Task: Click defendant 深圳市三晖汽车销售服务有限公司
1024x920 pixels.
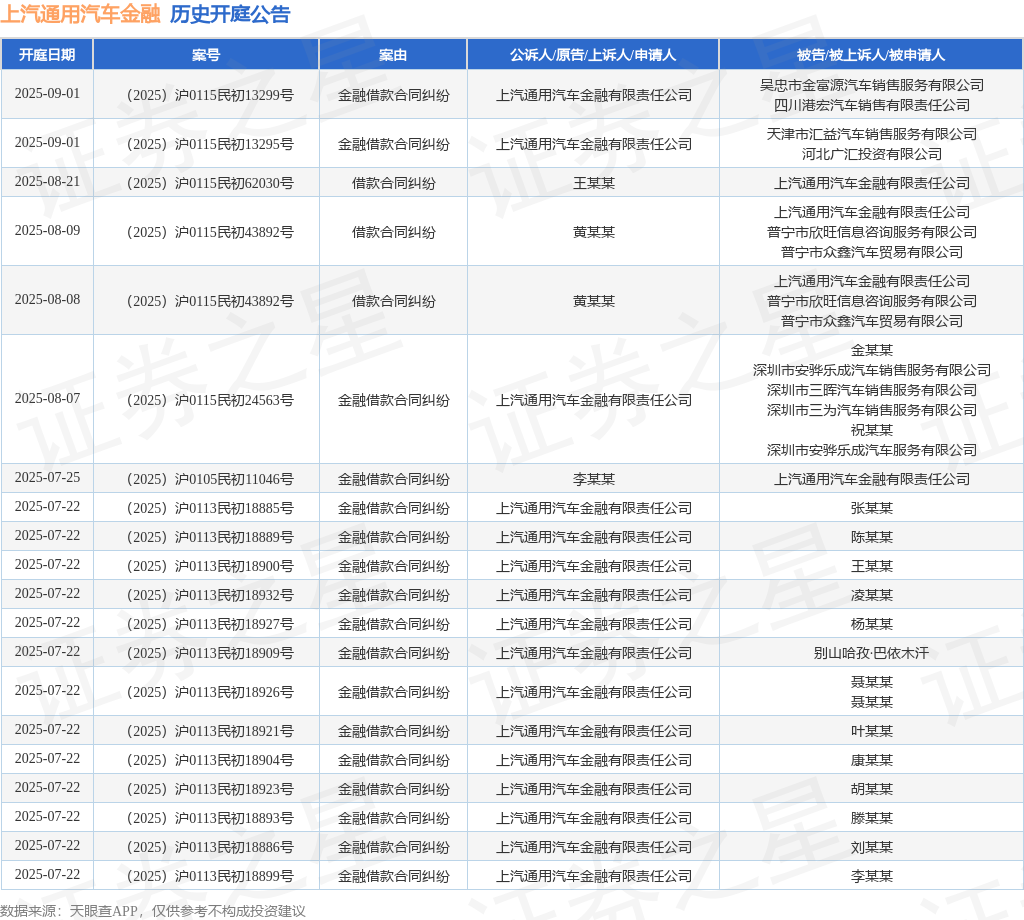Action: coord(872,390)
